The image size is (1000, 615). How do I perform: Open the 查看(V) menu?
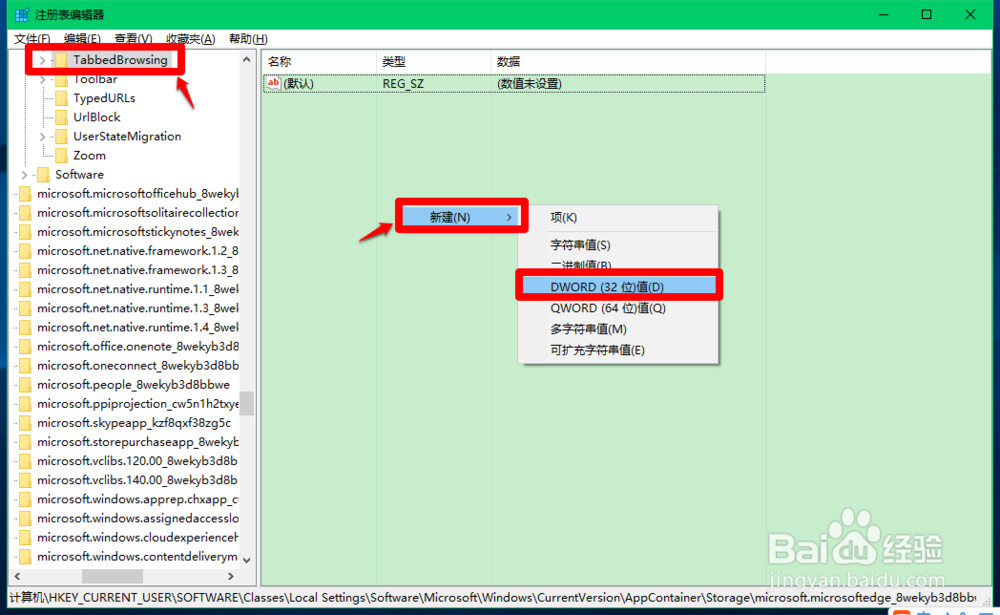coord(131,38)
